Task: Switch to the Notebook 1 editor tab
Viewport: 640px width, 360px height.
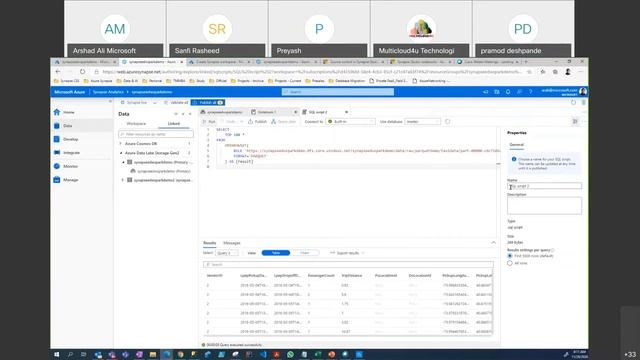Action: coord(266,112)
